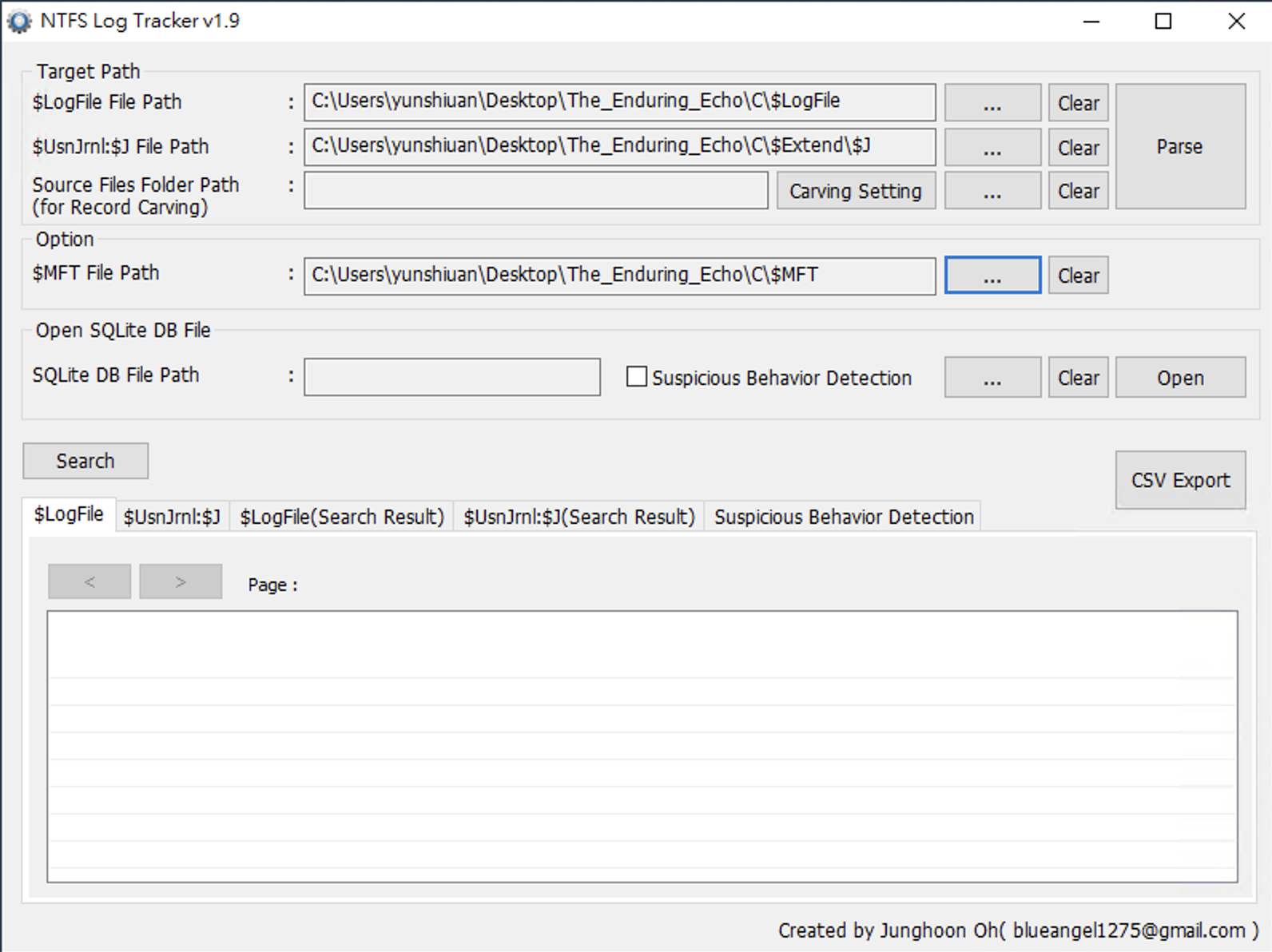Select the Suspicious Behavior Detection tab
Image resolution: width=1272 pixels, height=952 pixels.
point(844,517)
